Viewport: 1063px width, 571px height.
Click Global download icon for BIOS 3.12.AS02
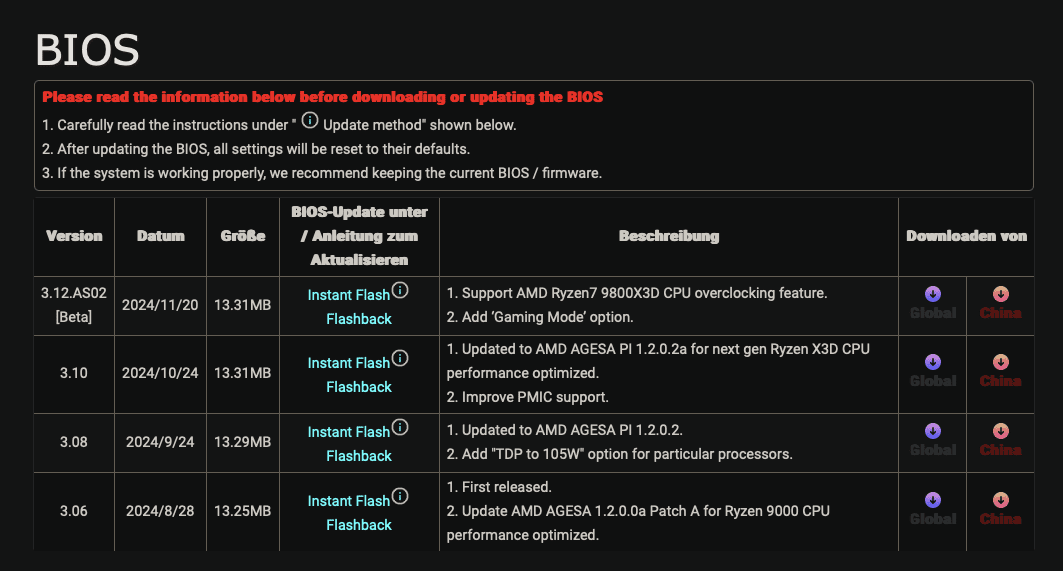[933, 294]
